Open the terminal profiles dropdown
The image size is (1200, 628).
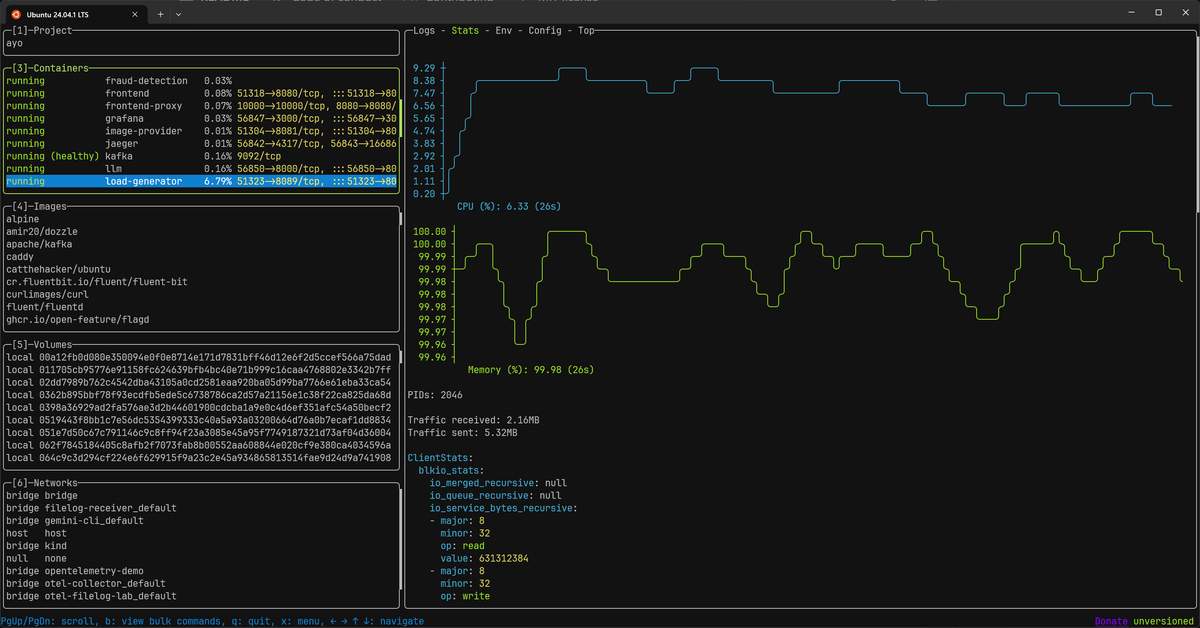pos(178,13)
